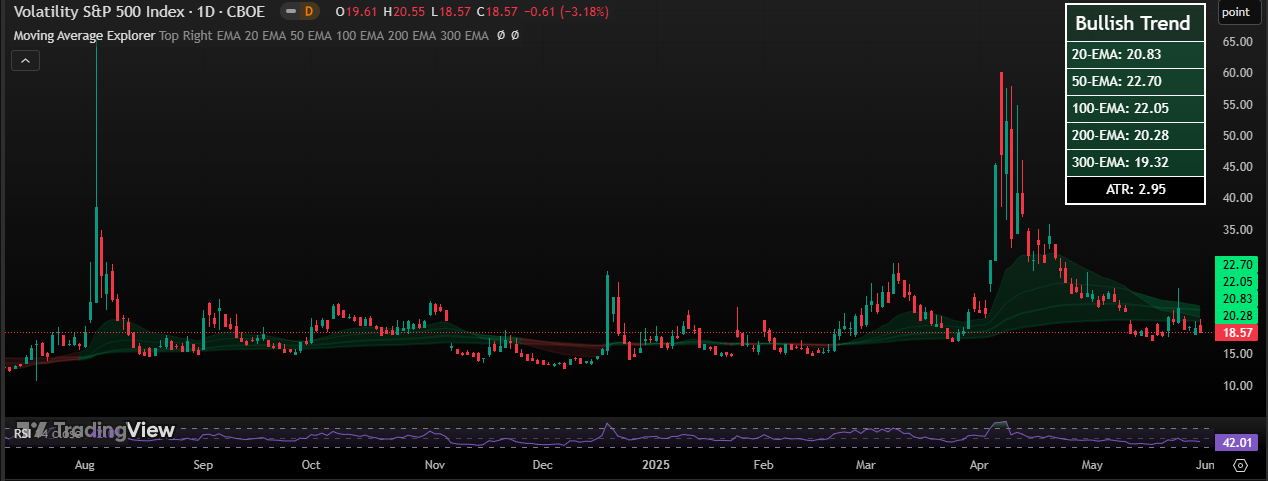Click the green 20.83 price axis label

coord(1237,299)
